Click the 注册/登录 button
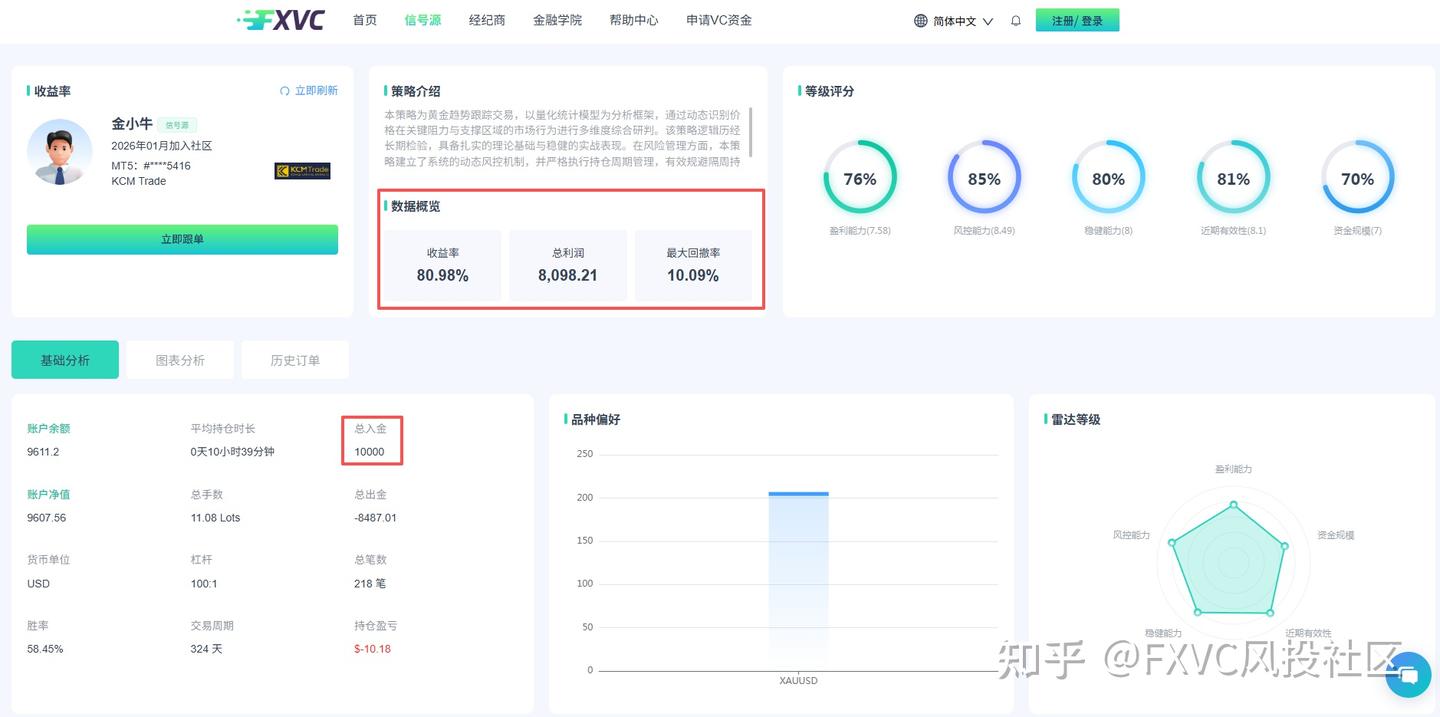1440x717 pixels. pos(1077,19)
